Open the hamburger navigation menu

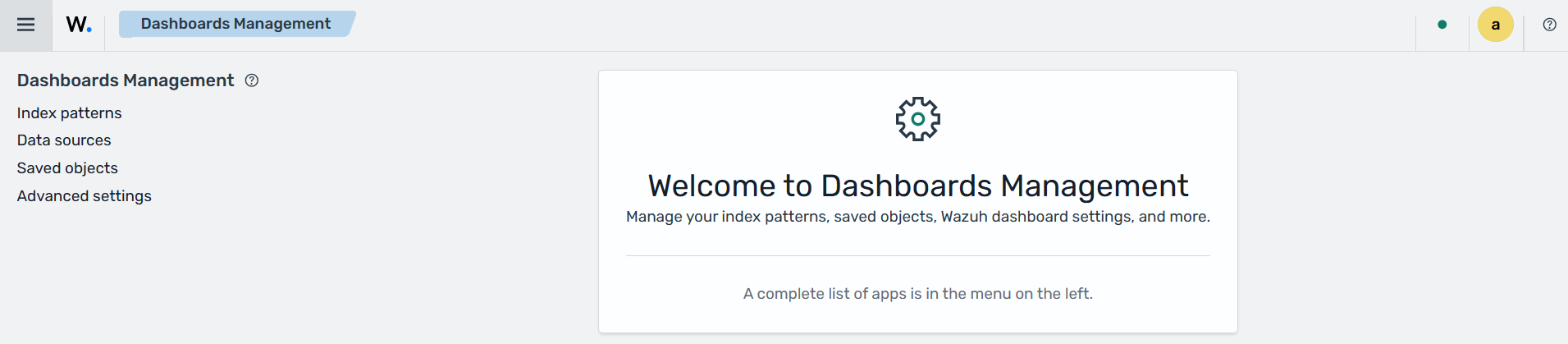tap(25, 25)
